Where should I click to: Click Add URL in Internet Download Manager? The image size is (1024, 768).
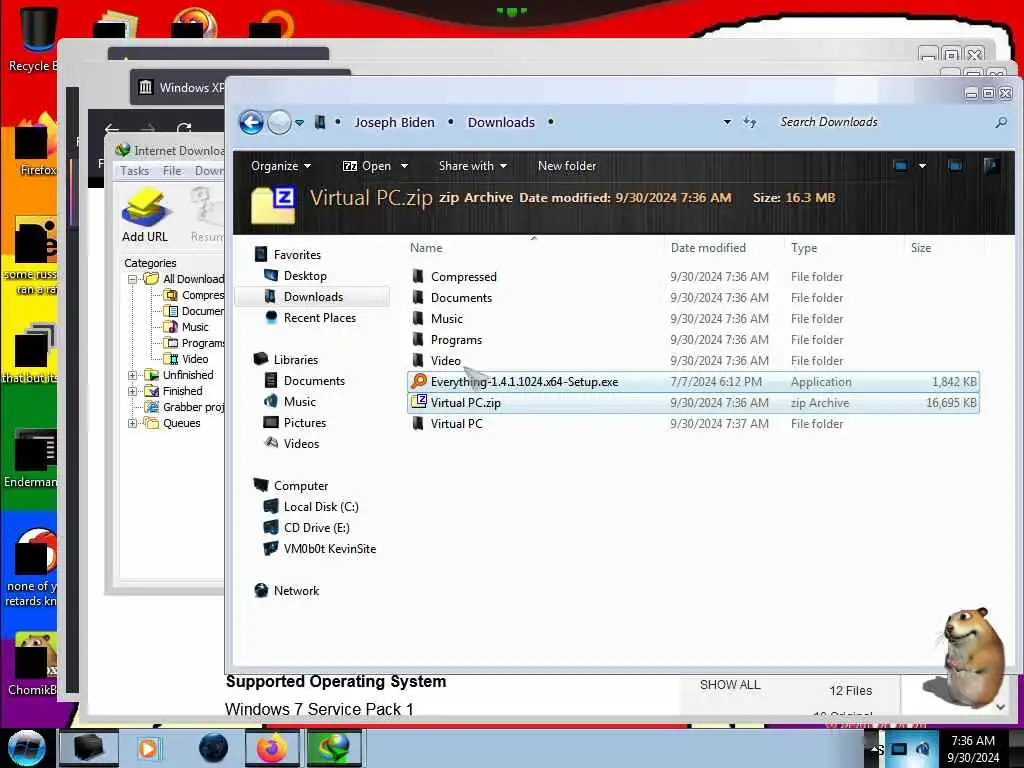(x=145, y=216)
